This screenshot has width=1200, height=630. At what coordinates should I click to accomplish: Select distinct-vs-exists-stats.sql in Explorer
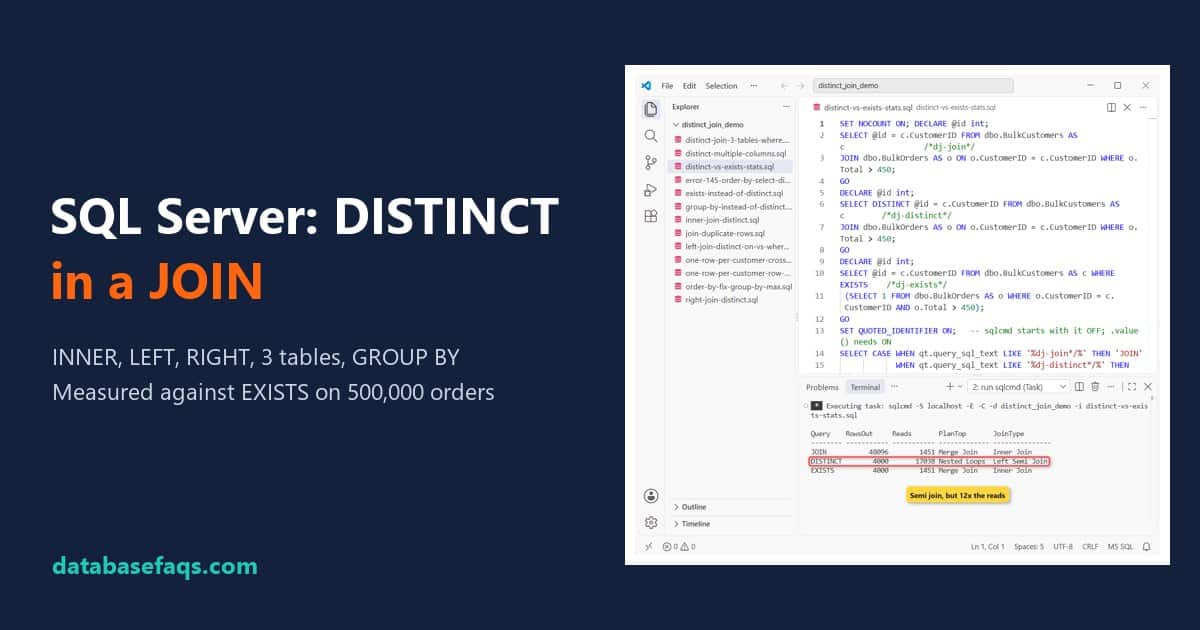tap(732, 166)
